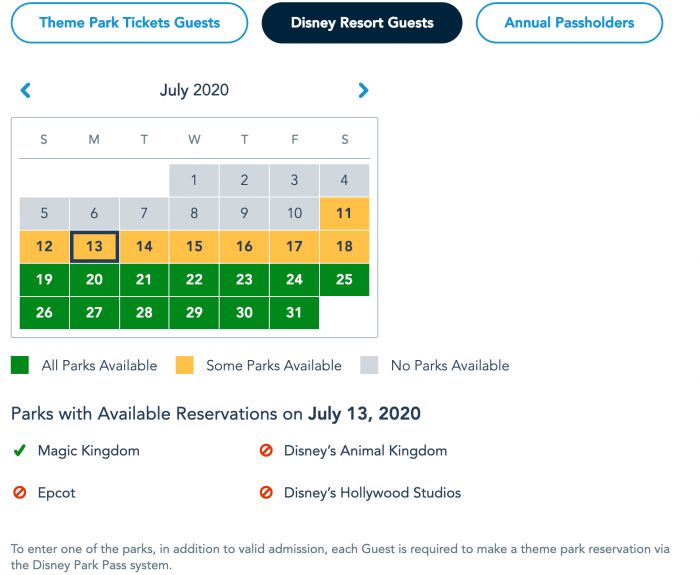The width and height of the screenshot is (700, 575).
Task: Go to the previous month arrow
Action: [x=26, y=90]
